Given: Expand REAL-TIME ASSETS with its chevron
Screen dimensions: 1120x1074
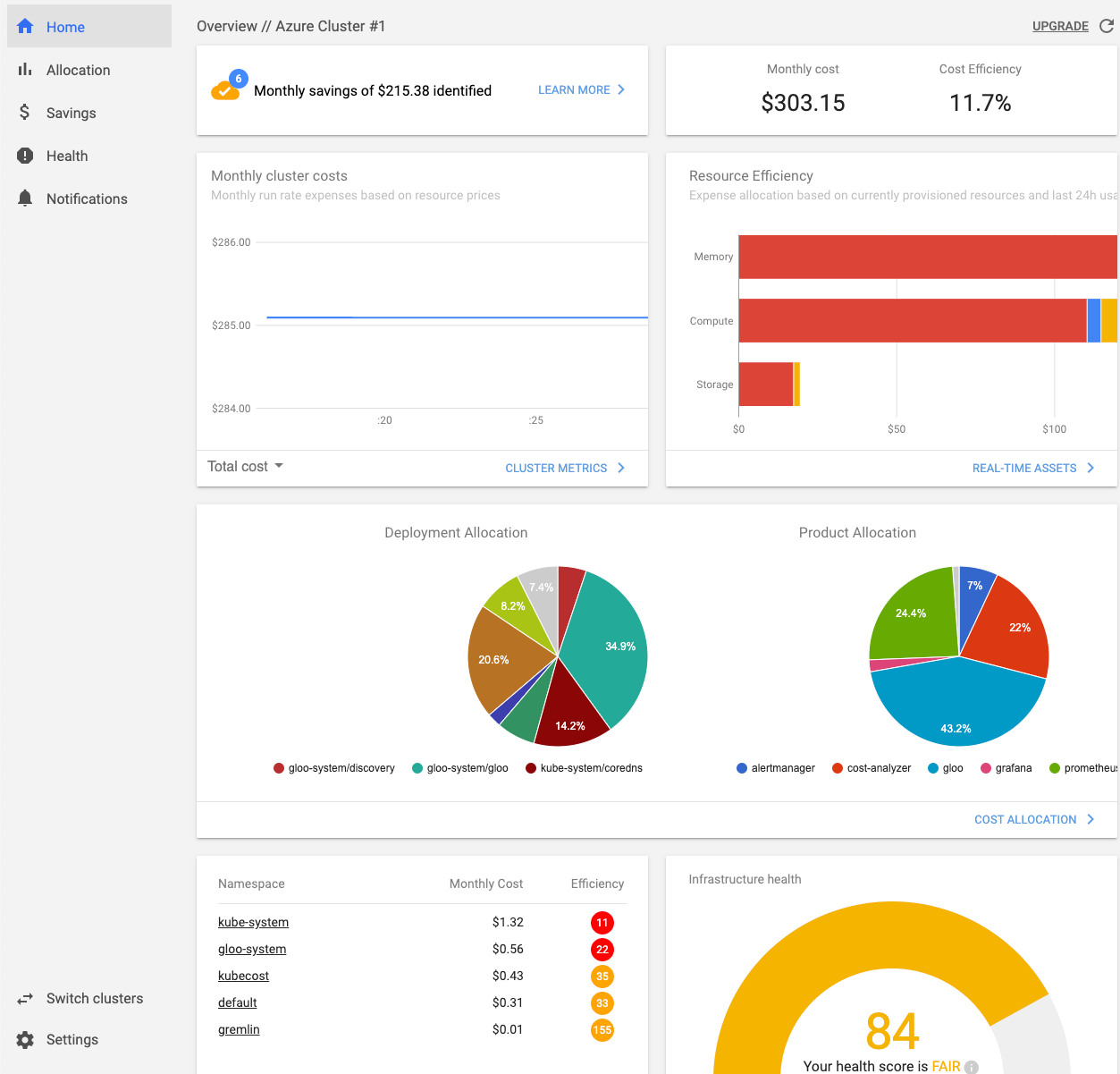Looking at the screenshot, I should coord(1090,468).
